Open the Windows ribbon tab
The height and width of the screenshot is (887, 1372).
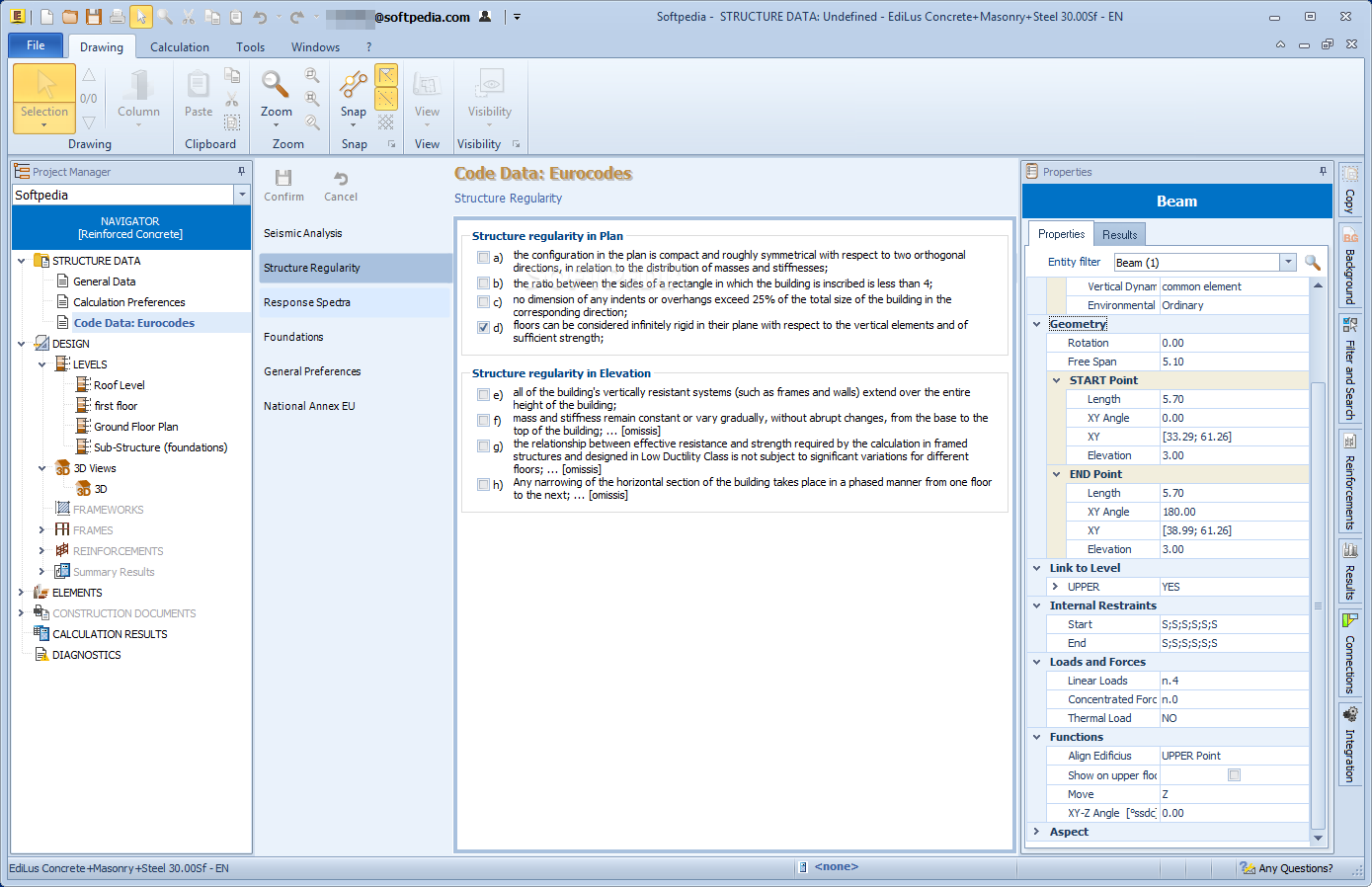(x=315, y=46)
